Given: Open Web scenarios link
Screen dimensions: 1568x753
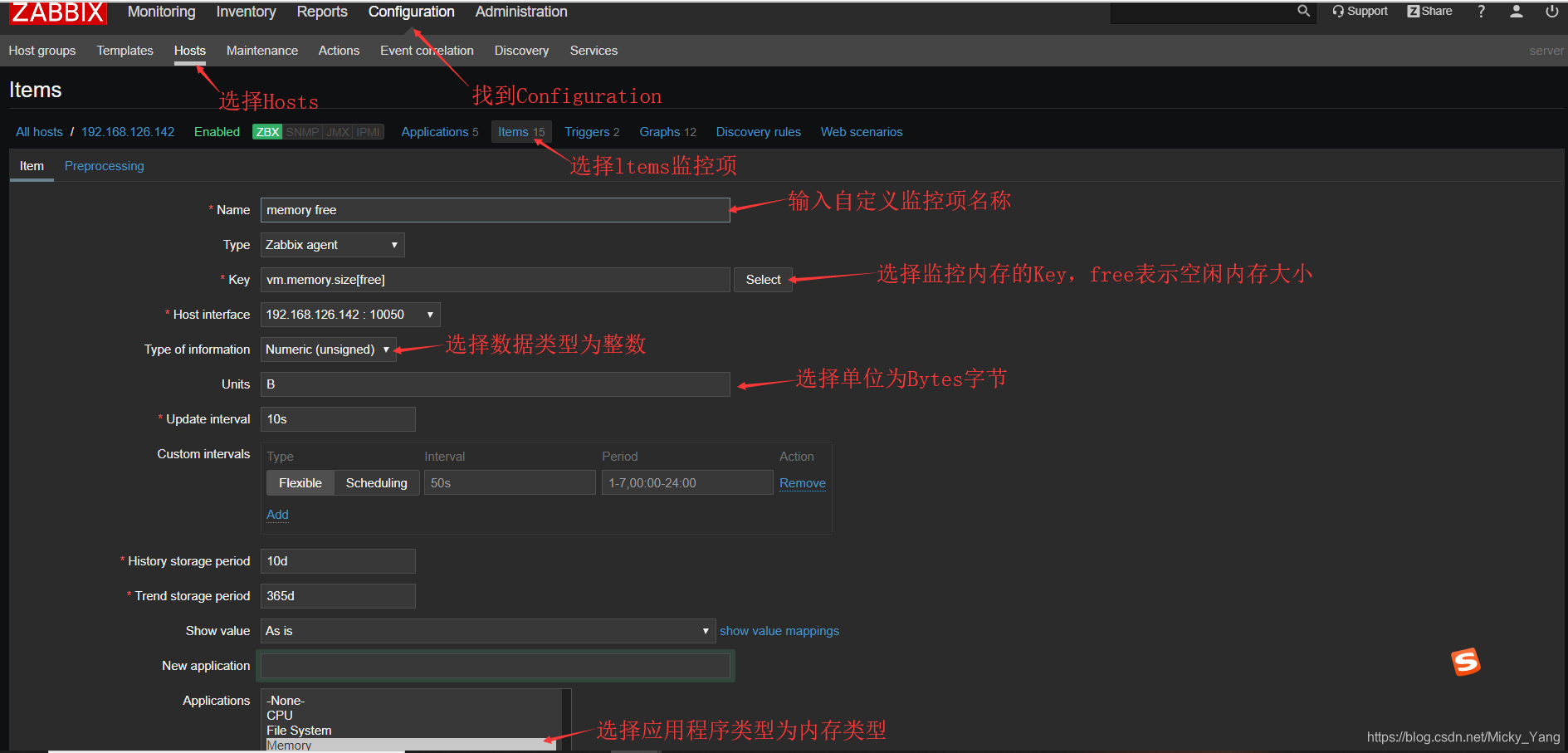Looking at the screenshot, I should click(x=862, y=132).
